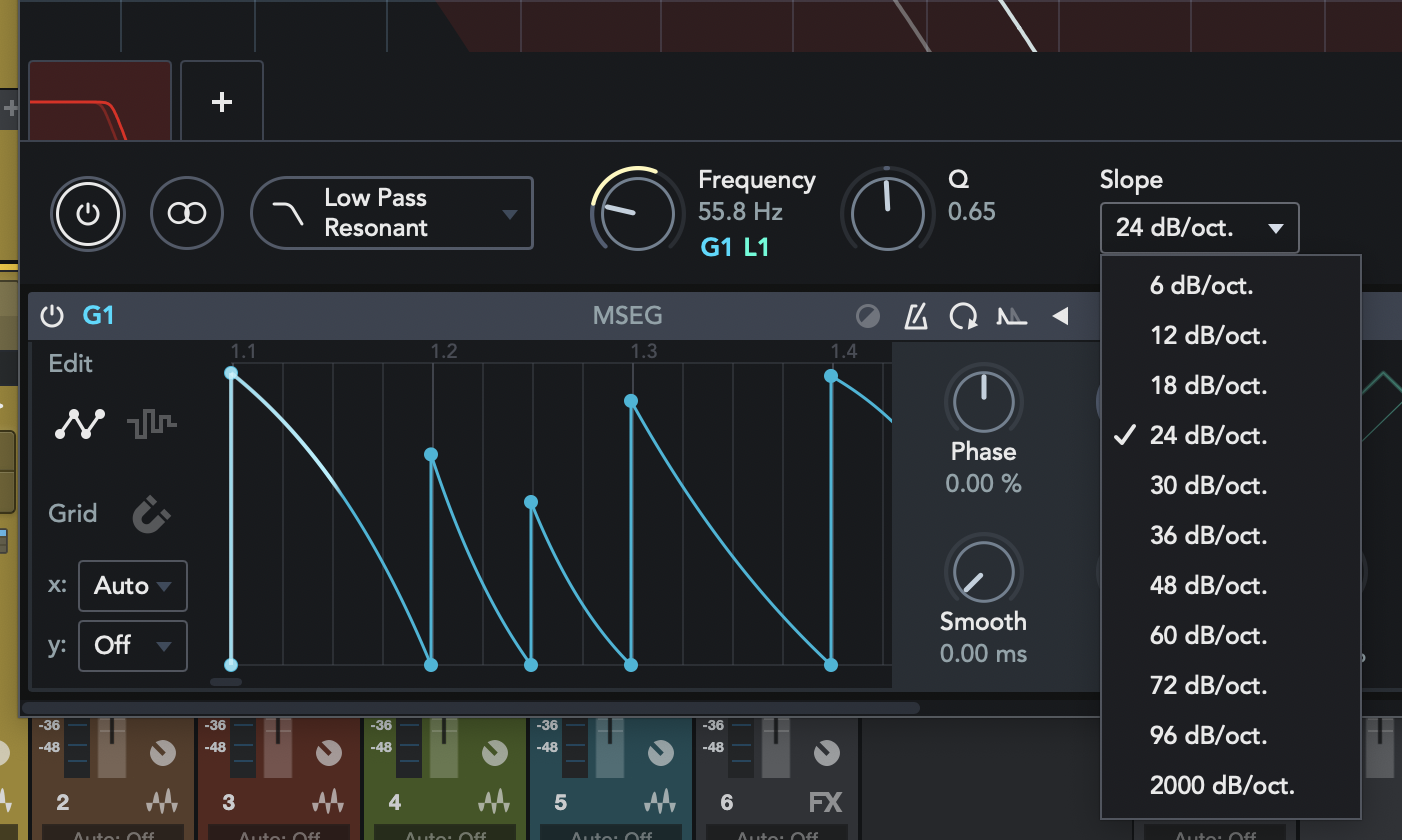Click the MSEG node at top of marker 1.3
The height and width of the screenshot is (840, 1402).
point(631,401)
